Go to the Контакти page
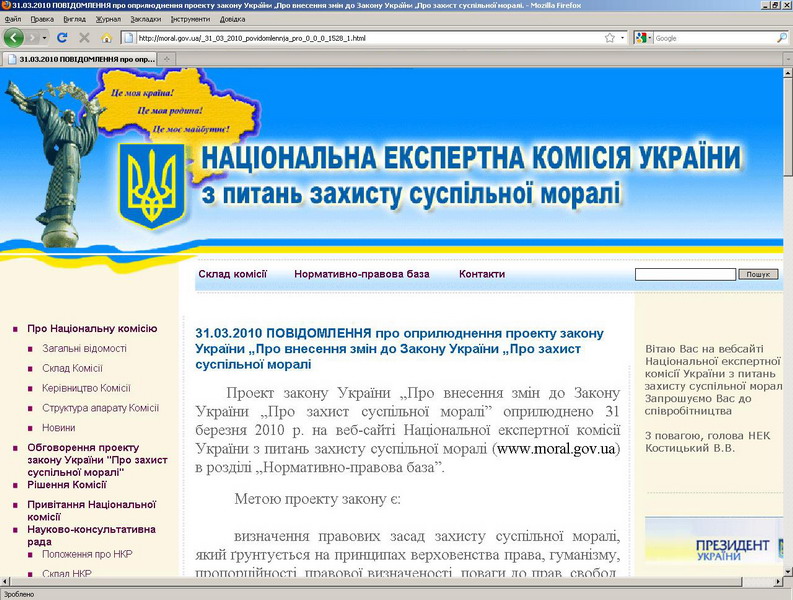The image size is (793, 600). click(x=481, y=274)
